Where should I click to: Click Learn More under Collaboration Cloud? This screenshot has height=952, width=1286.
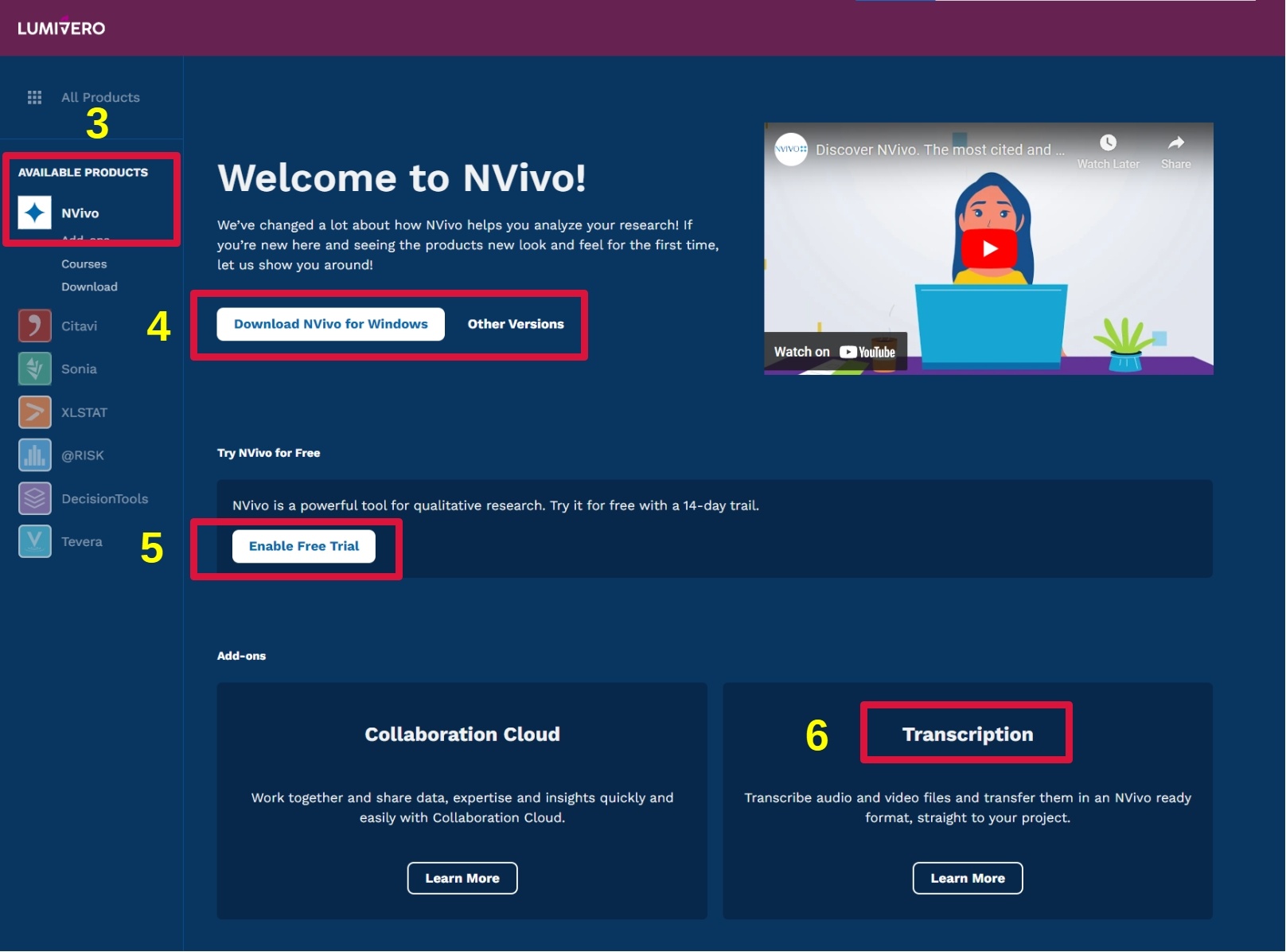(462, 878)
